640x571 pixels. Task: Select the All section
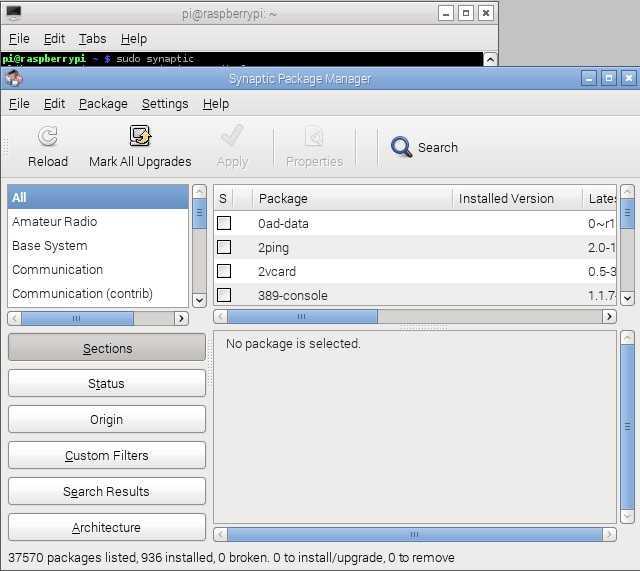coord(98,198)
